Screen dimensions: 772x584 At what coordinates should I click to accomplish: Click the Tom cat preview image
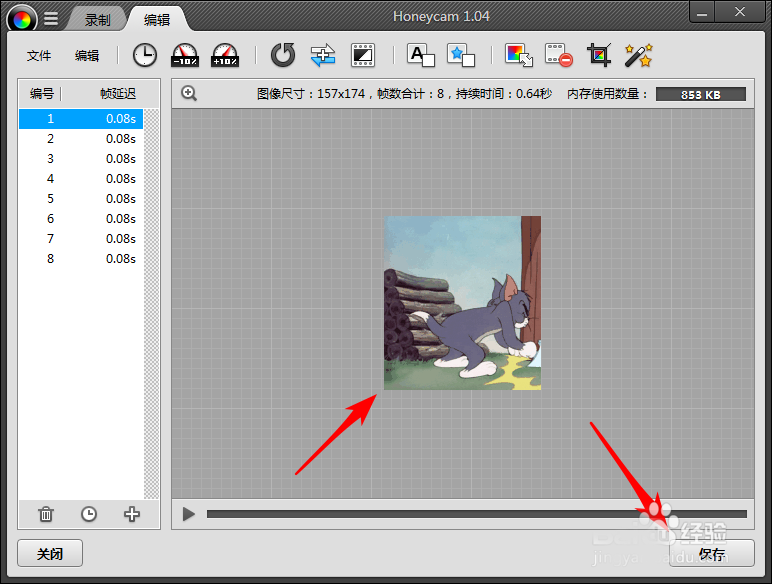pos(462,303)
